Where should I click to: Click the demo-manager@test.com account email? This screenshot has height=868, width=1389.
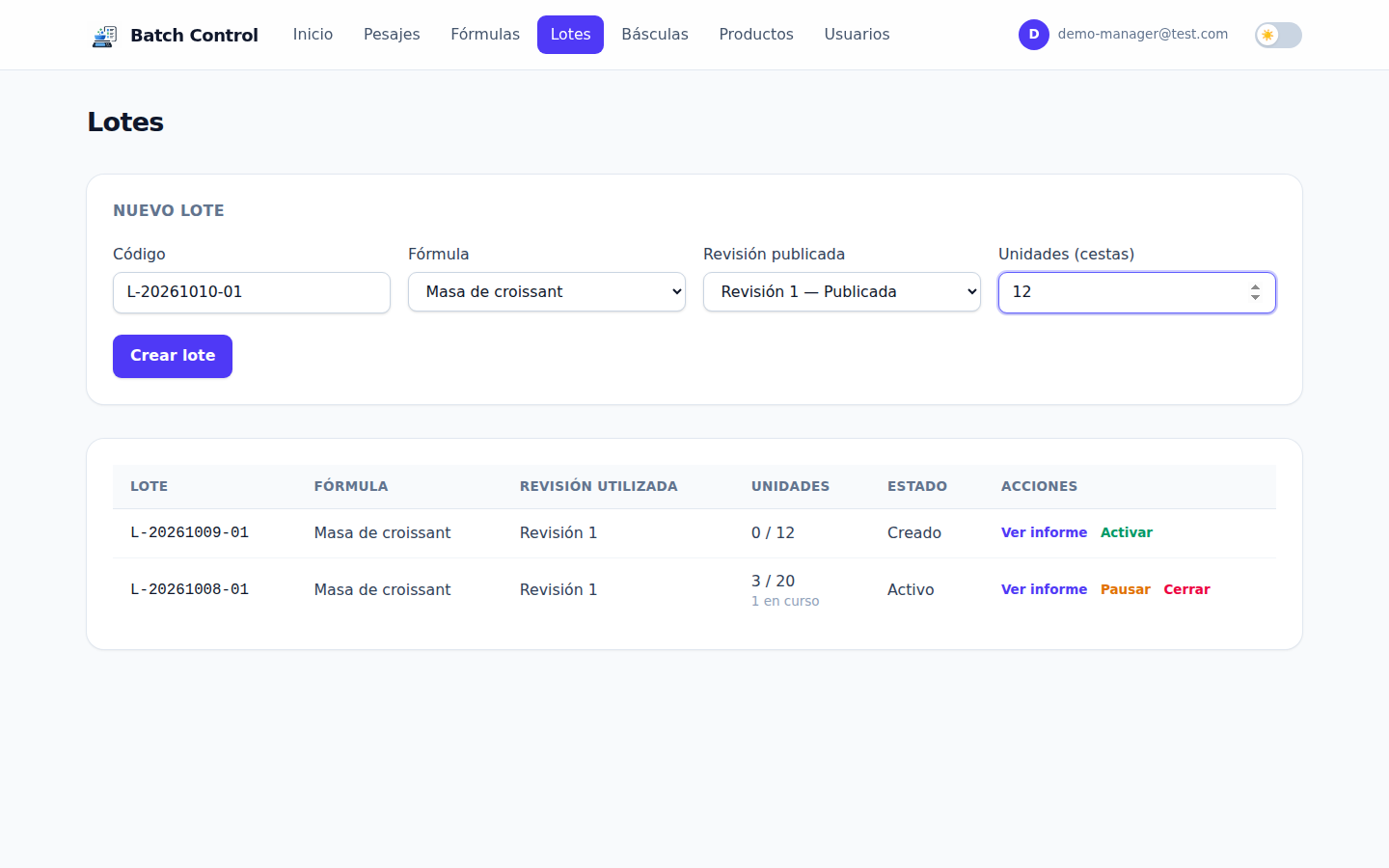point(1143,34)
